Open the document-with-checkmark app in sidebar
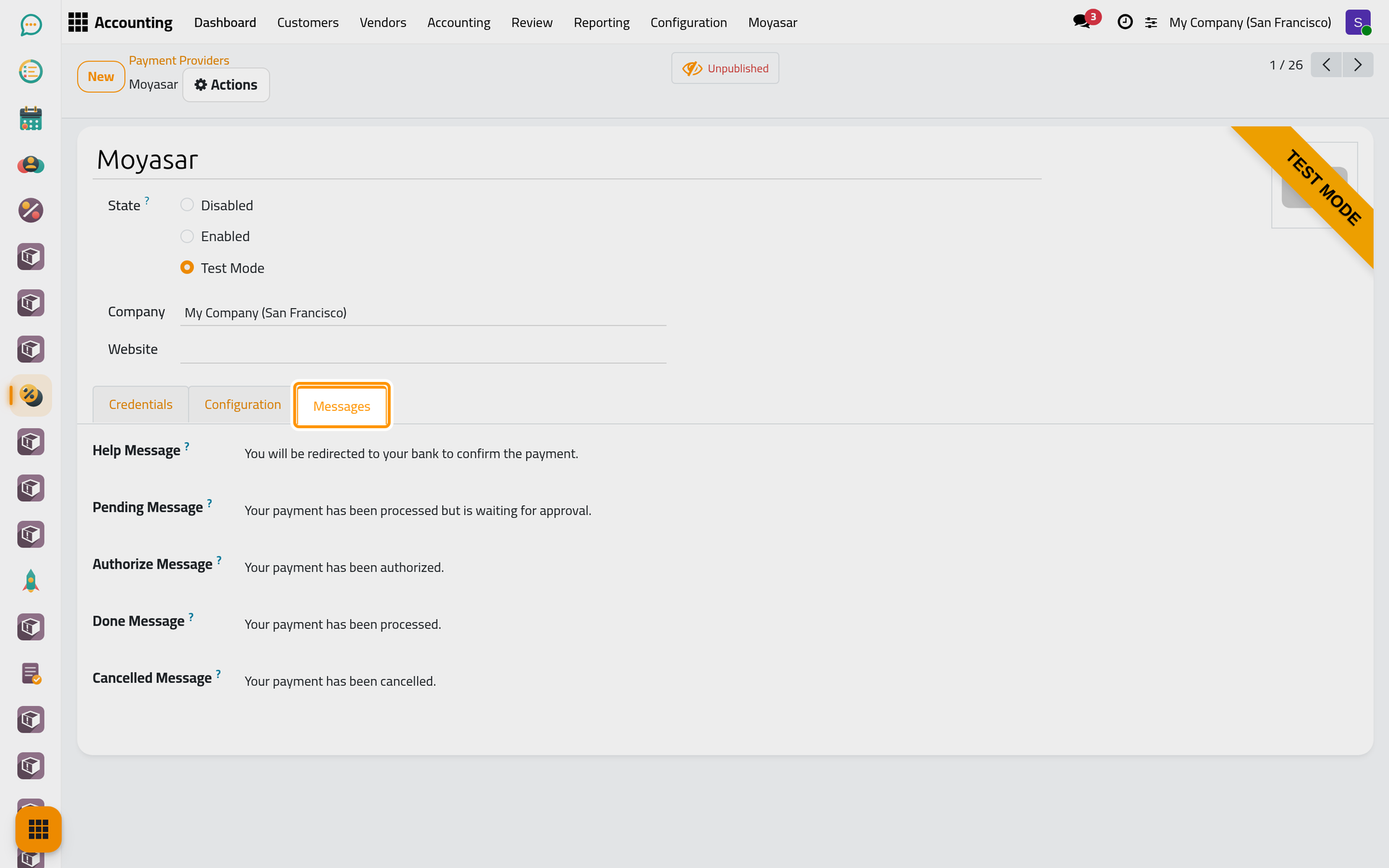This screenshot has width=1389, height=868. click(30, 673)
